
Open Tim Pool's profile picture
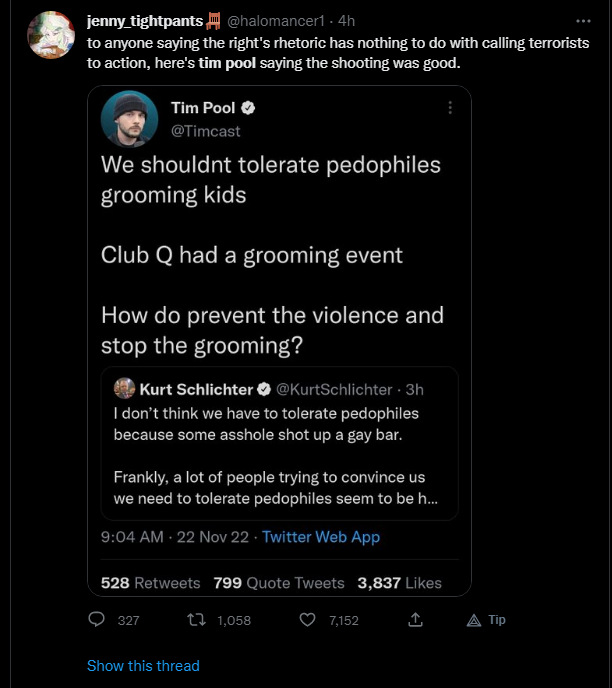click(129, 119)
